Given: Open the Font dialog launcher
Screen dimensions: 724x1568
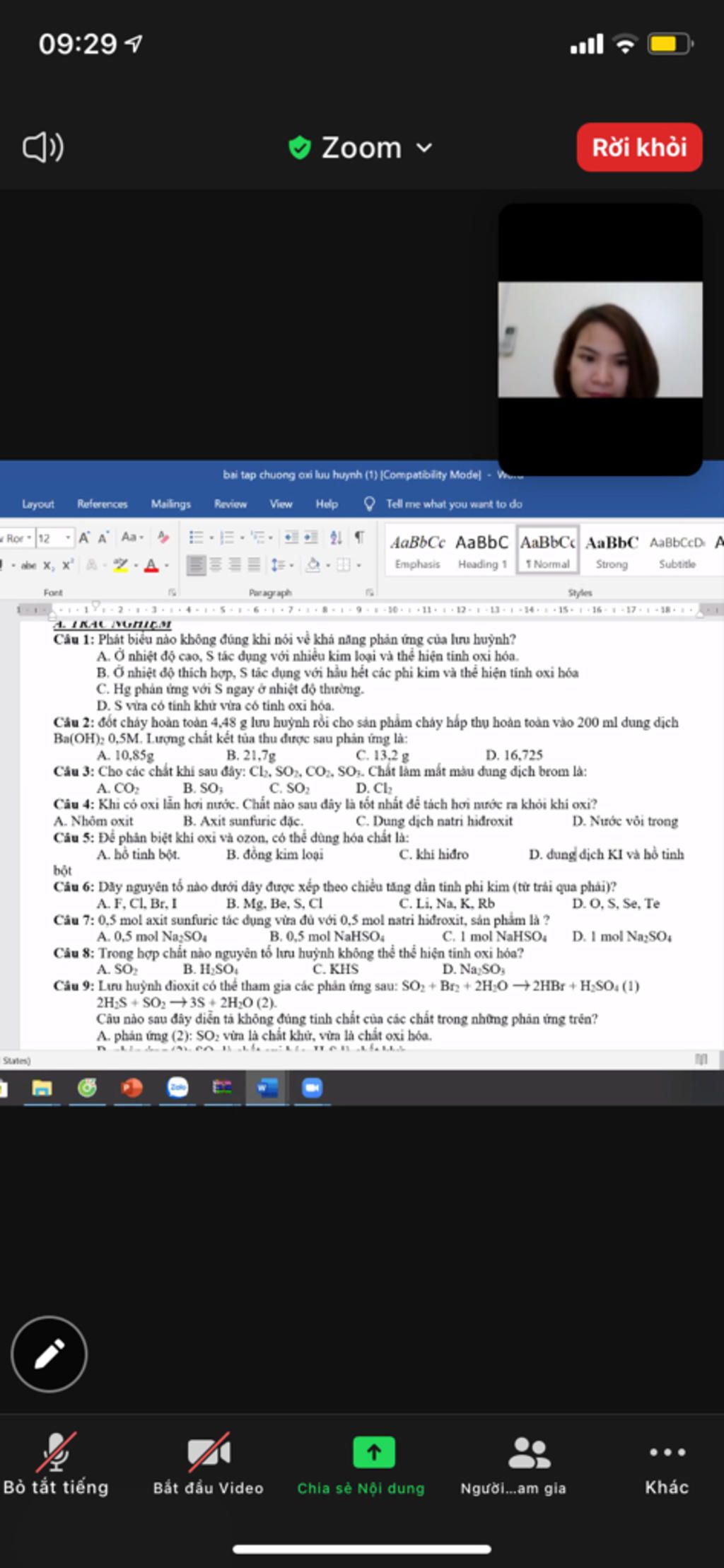Looking at the screenshot, I should click(171, 592).
